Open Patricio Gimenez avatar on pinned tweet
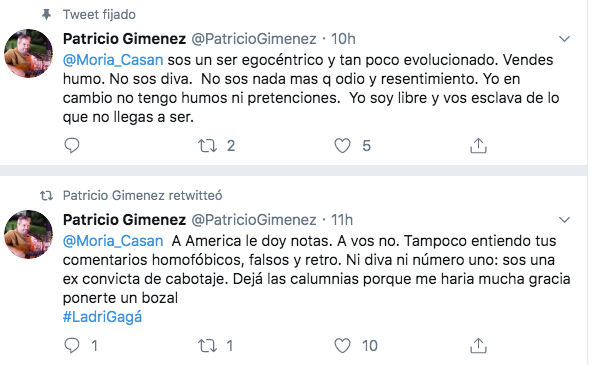The width and height of the screenshot is (592, 365). [x=28, y=53]
